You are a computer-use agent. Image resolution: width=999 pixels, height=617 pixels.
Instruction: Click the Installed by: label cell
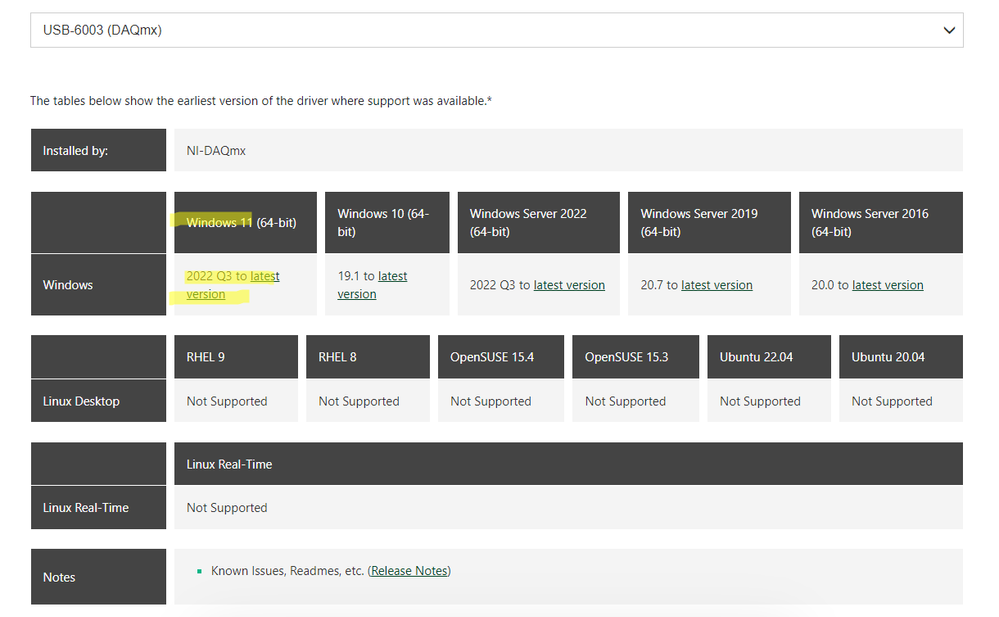point(98,150)
